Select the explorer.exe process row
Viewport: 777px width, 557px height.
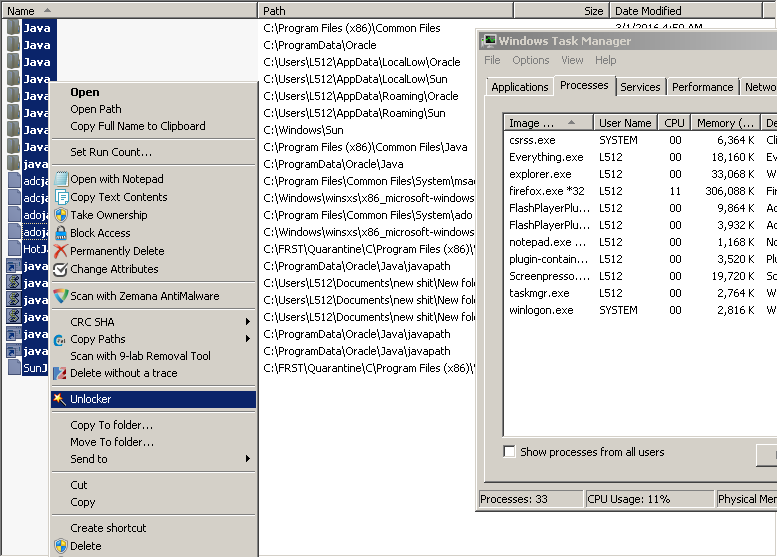[x=639, y=174]
